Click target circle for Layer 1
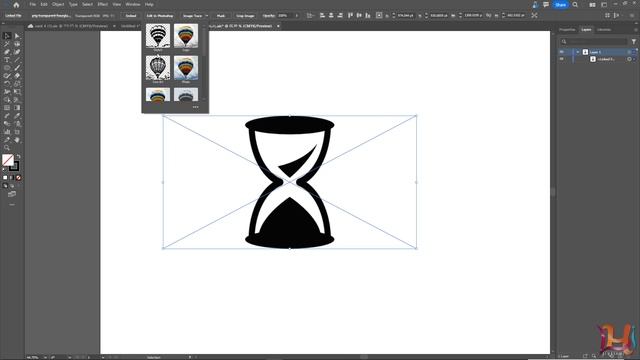This screenshot has width=640, height=360. pyautogui.click(x=629, y=52)
